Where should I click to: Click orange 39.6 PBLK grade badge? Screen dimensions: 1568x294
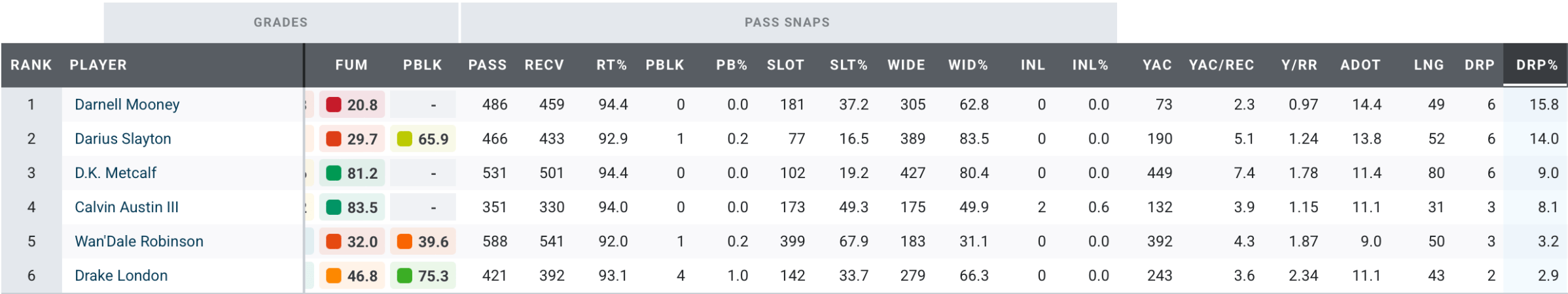423,242
